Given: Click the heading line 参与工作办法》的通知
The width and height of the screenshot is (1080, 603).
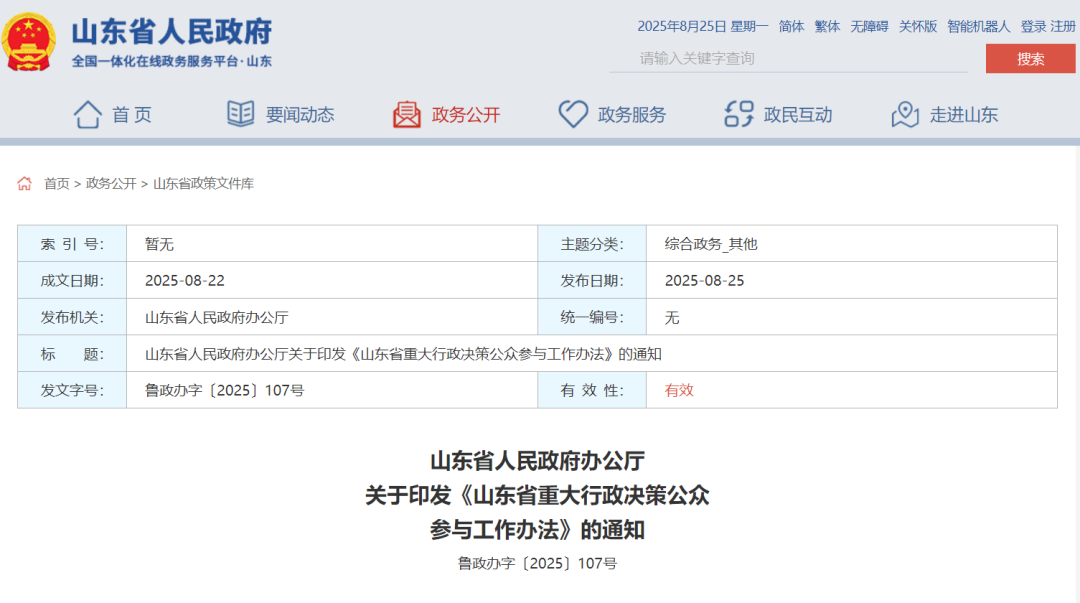Looking at the screenshot, I should 537,530.
